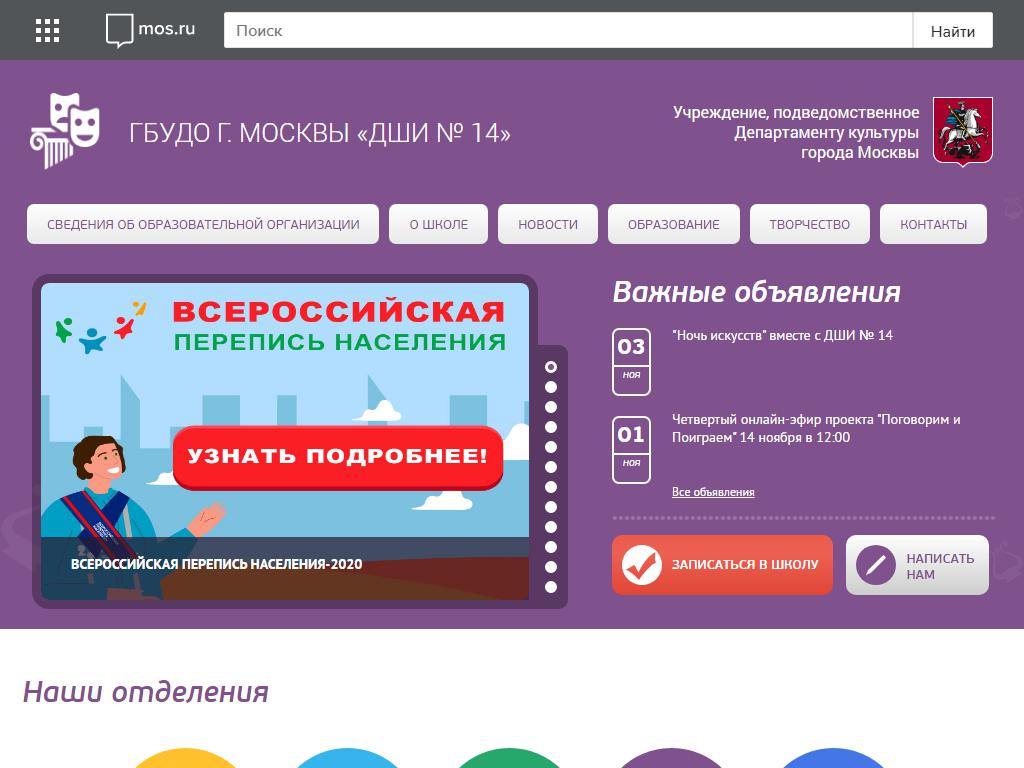Expand the 'Сведения об образовательной организации' menu
Screen dimensions: 1024x768
pos(203,224)
